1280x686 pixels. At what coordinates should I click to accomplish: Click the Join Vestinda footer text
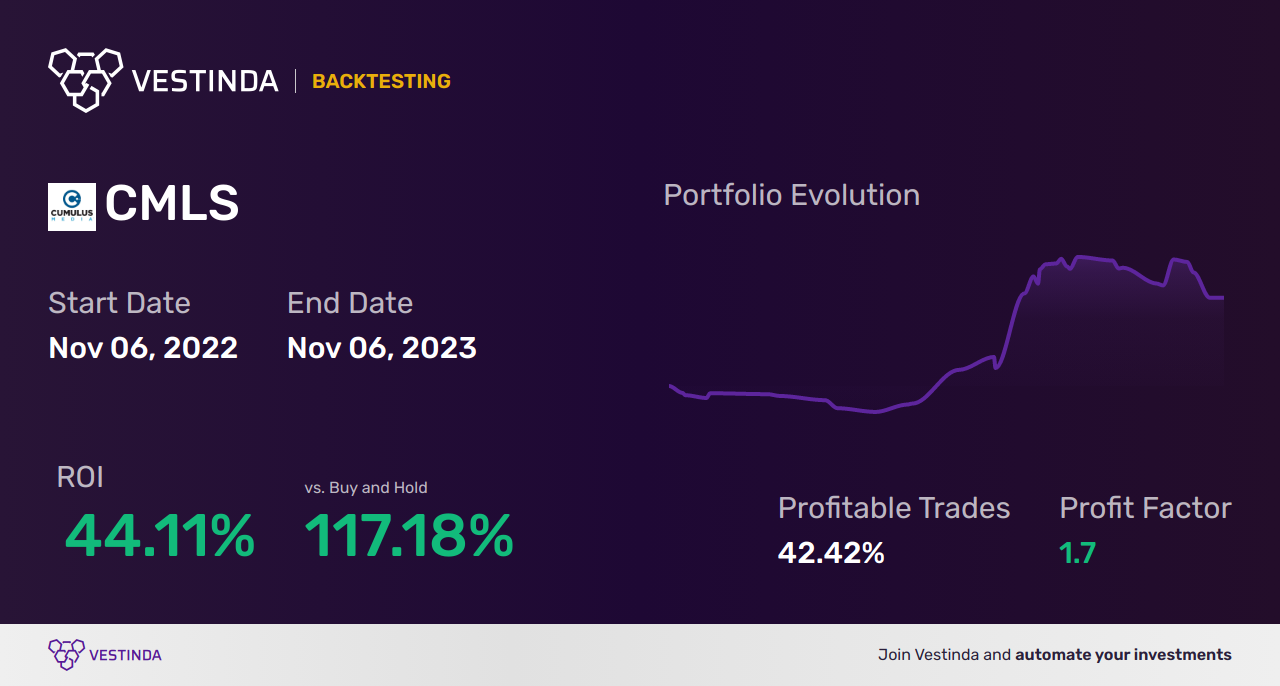[x=1055, y=655]
